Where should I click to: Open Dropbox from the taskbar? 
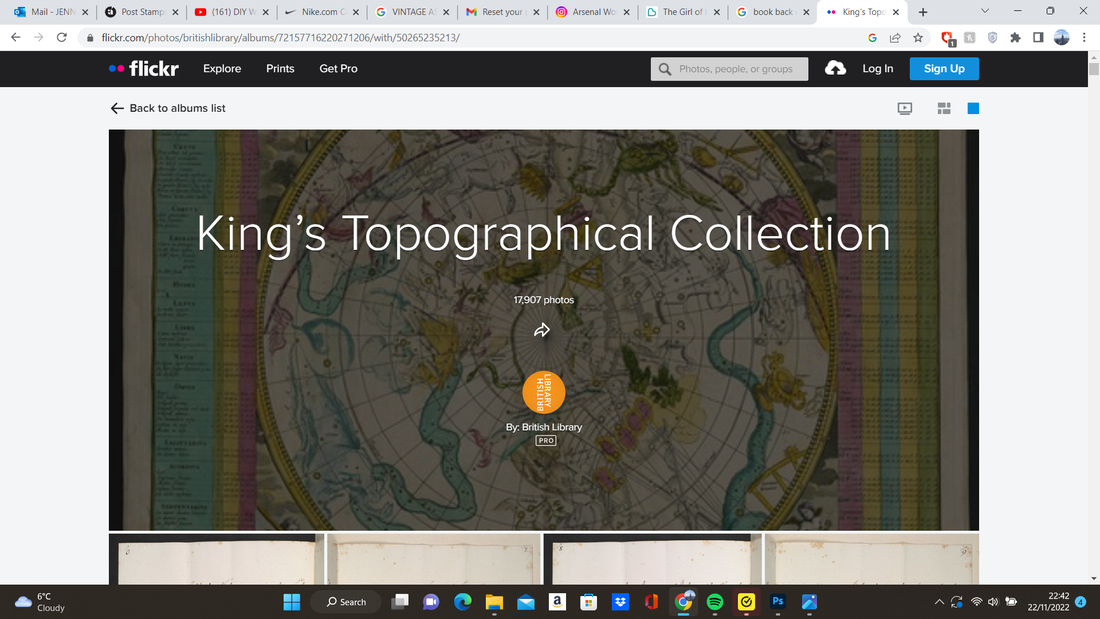(620, 601)
